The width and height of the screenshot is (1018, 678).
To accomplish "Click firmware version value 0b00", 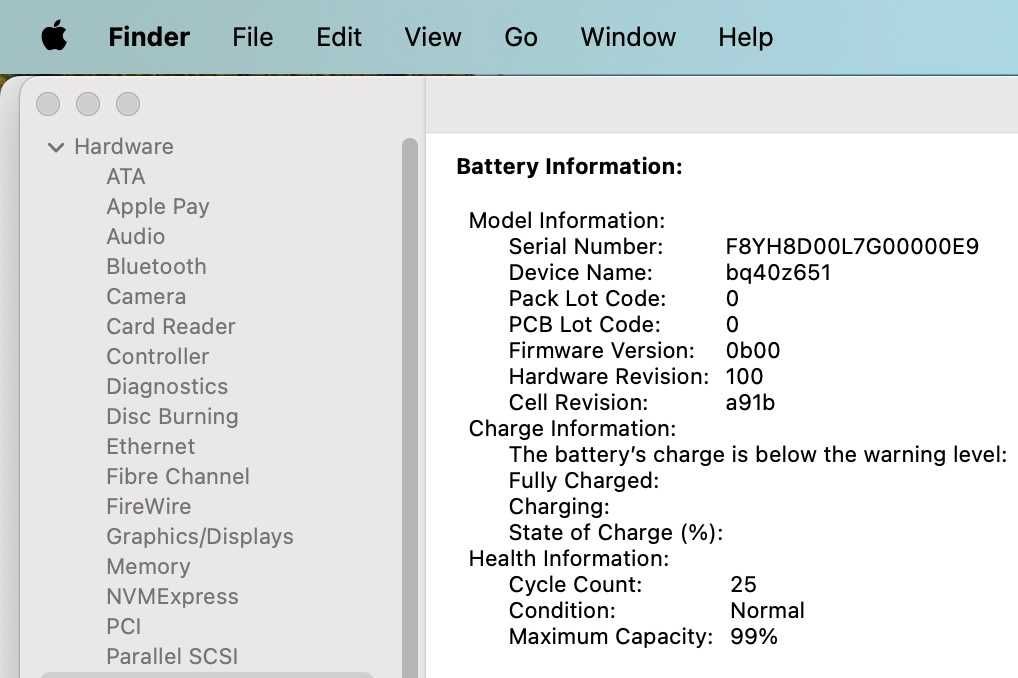I will point(752,350).
